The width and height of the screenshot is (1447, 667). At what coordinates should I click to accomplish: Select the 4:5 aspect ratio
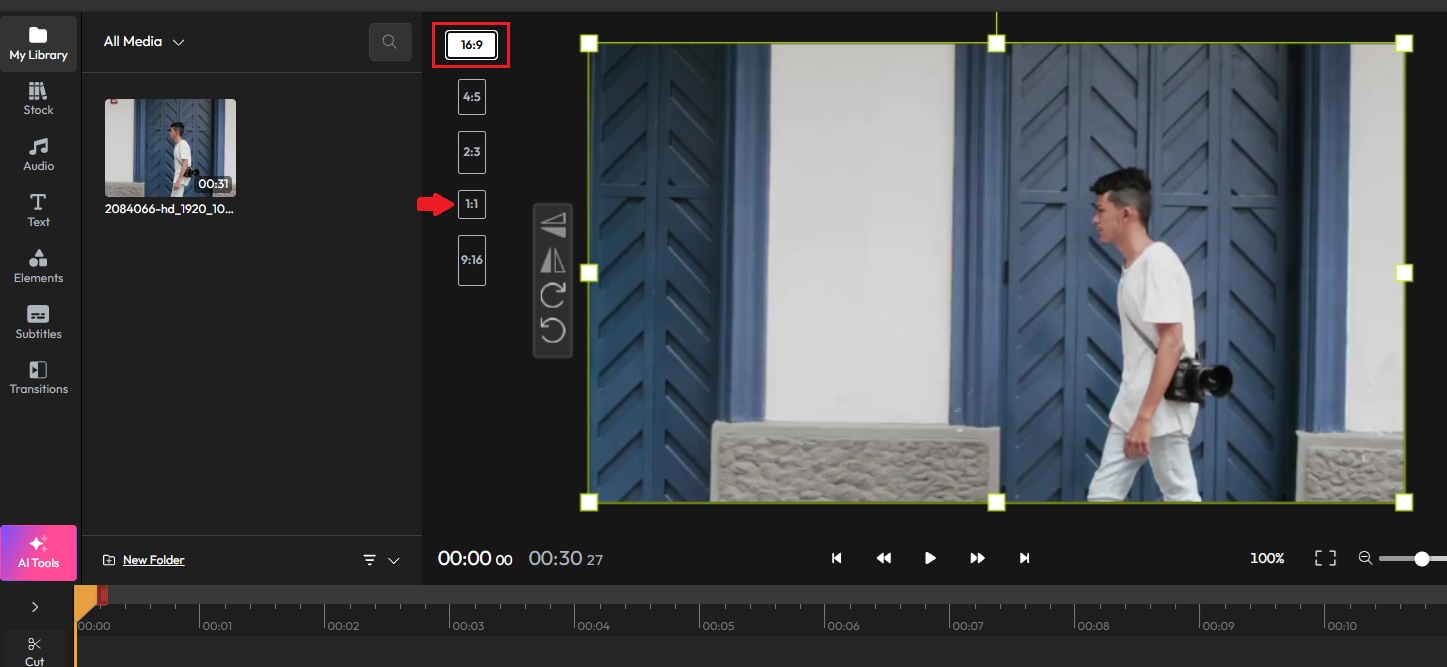pyautogui.click(x=471, y=97)
